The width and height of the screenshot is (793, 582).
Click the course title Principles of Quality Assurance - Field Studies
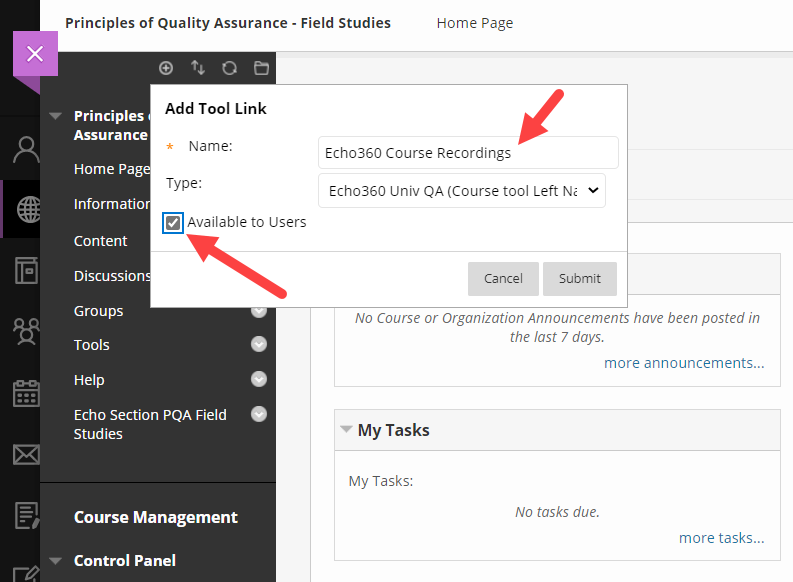coord(228,23)
